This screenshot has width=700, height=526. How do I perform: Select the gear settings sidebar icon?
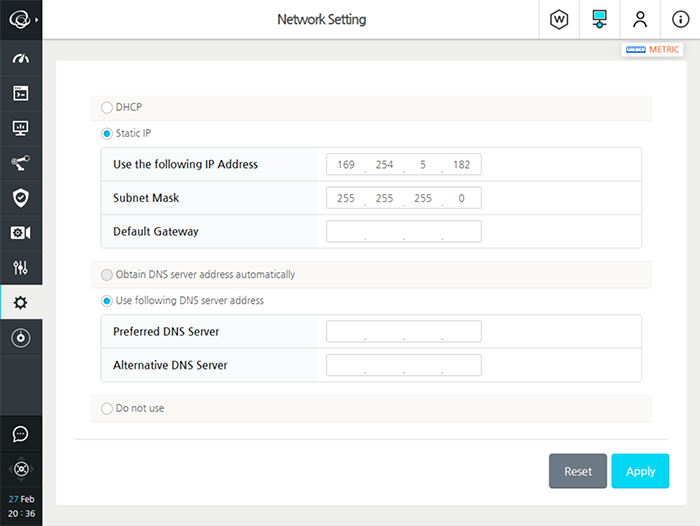coord(21,302)
